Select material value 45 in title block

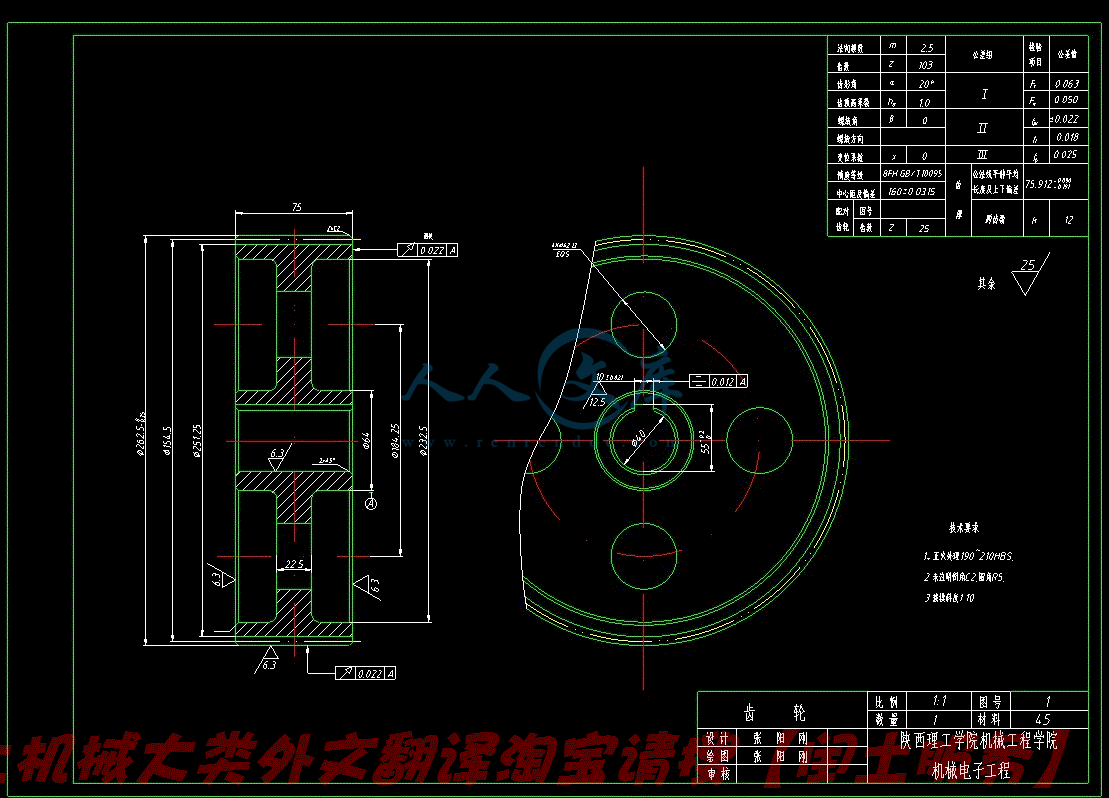(1043, 719)
